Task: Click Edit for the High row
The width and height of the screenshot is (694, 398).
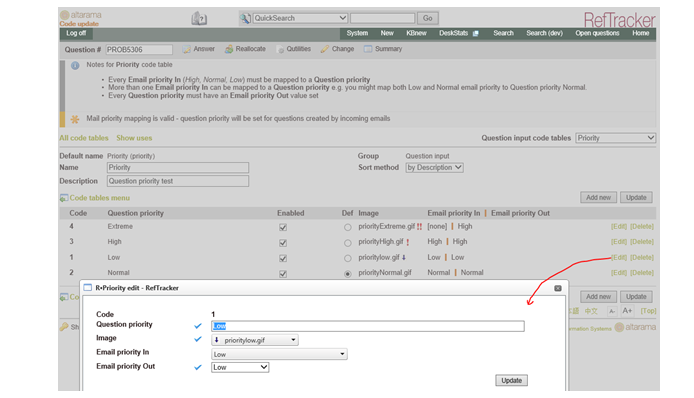Action: pos(619,242)
